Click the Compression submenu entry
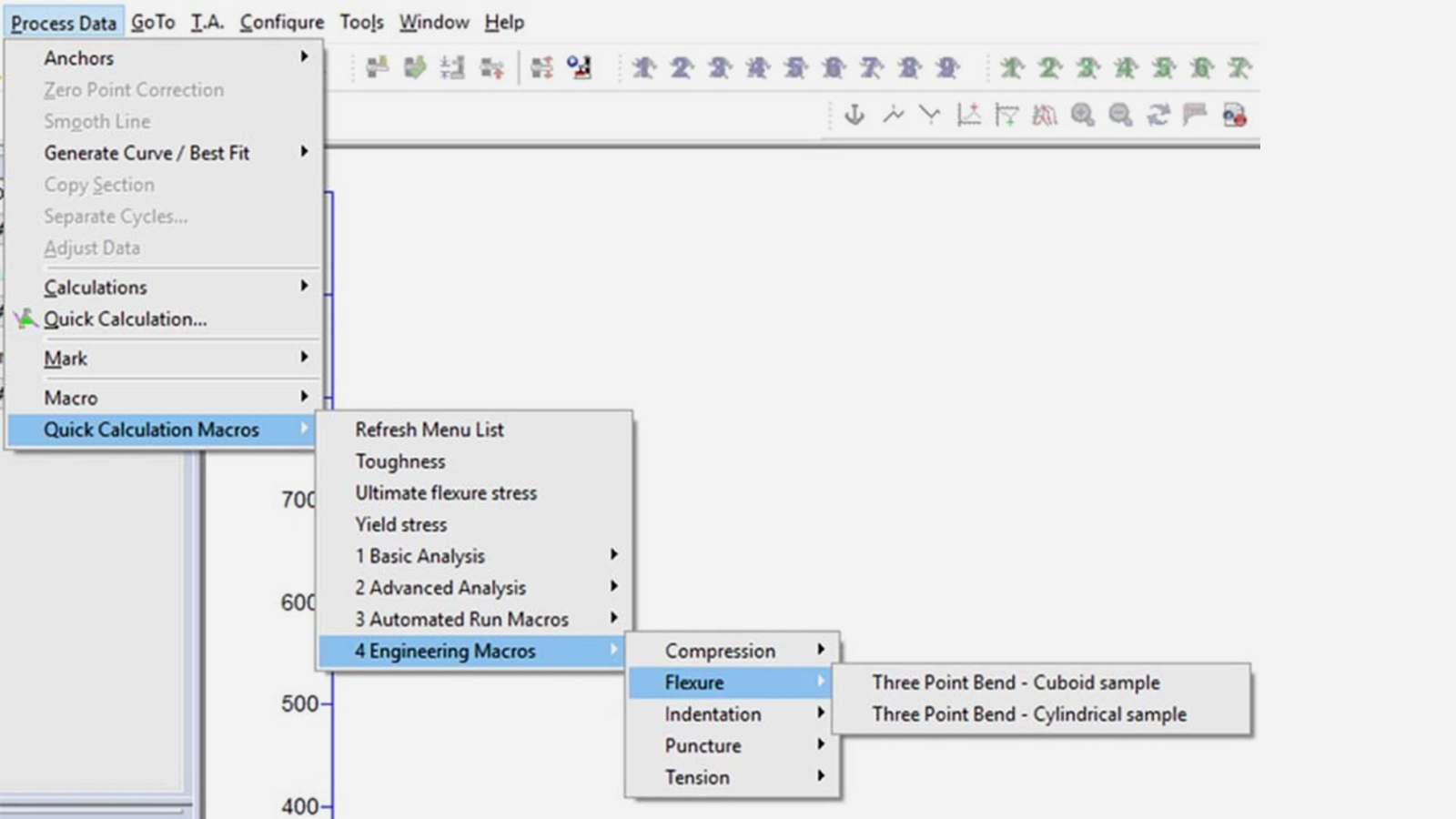This screenshot has width=1456, height=819. (721, 651)
